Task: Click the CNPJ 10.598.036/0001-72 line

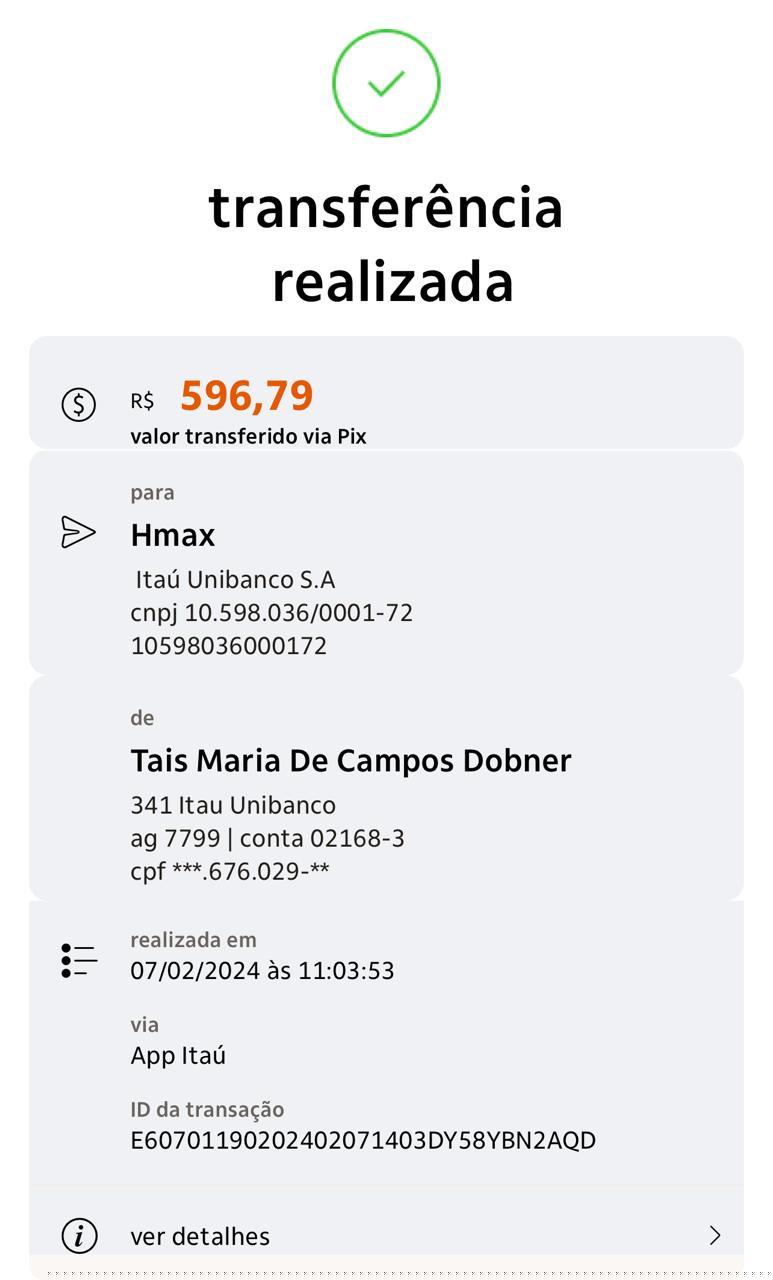Action: (271, 612)
